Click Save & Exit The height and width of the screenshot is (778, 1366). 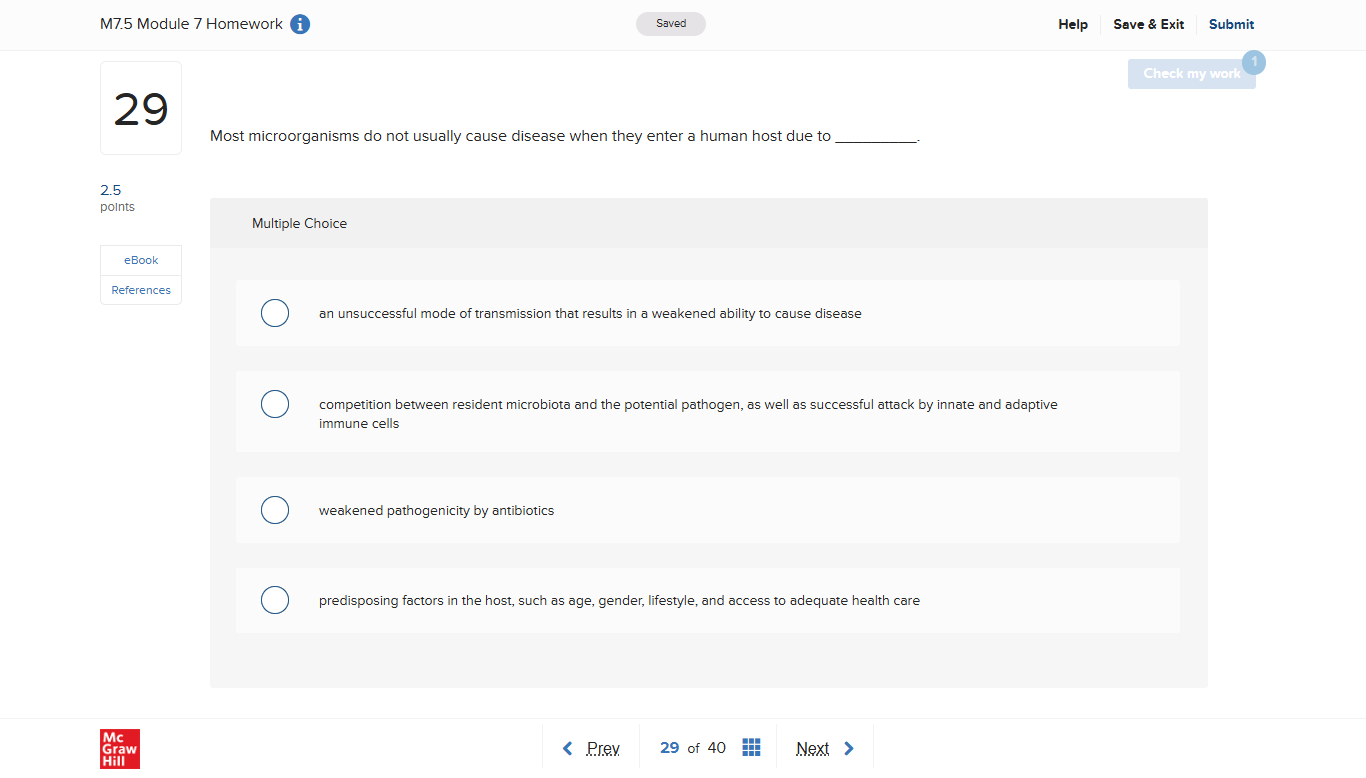tap(1148, 24)
